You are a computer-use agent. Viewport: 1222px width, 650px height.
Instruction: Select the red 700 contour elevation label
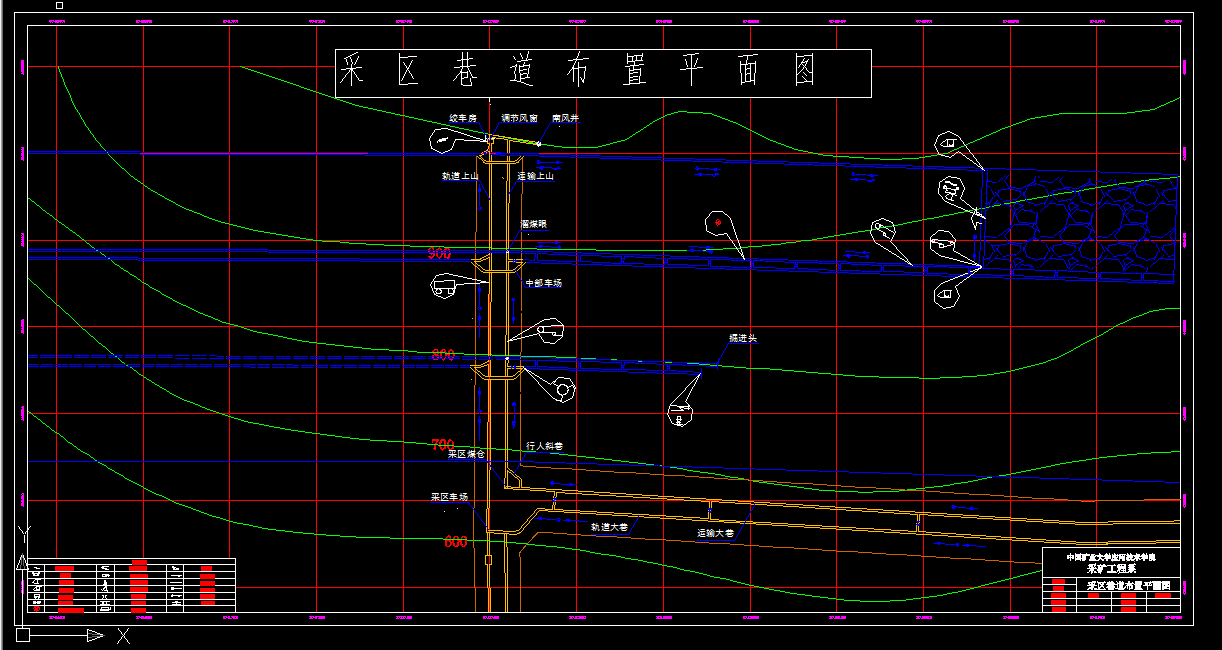443,444
